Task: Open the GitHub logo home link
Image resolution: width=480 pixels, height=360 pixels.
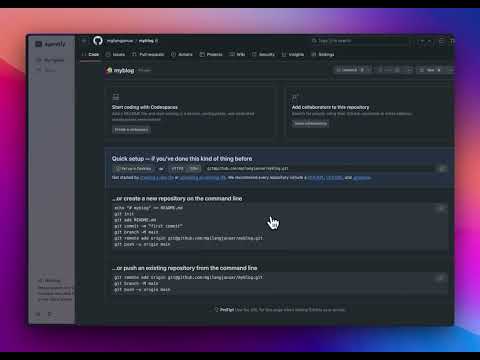Action: [98, 41]
